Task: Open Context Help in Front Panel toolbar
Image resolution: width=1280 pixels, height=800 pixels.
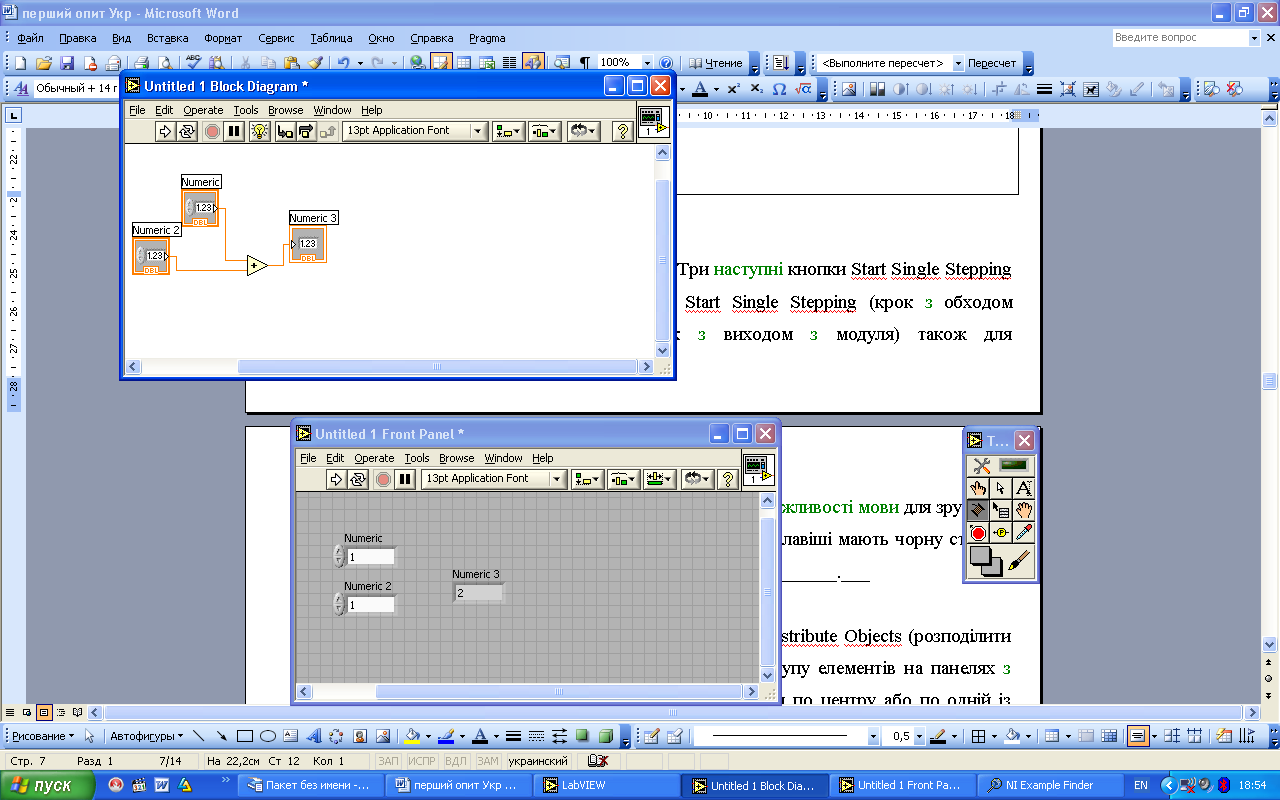Action: coord(727,479)
